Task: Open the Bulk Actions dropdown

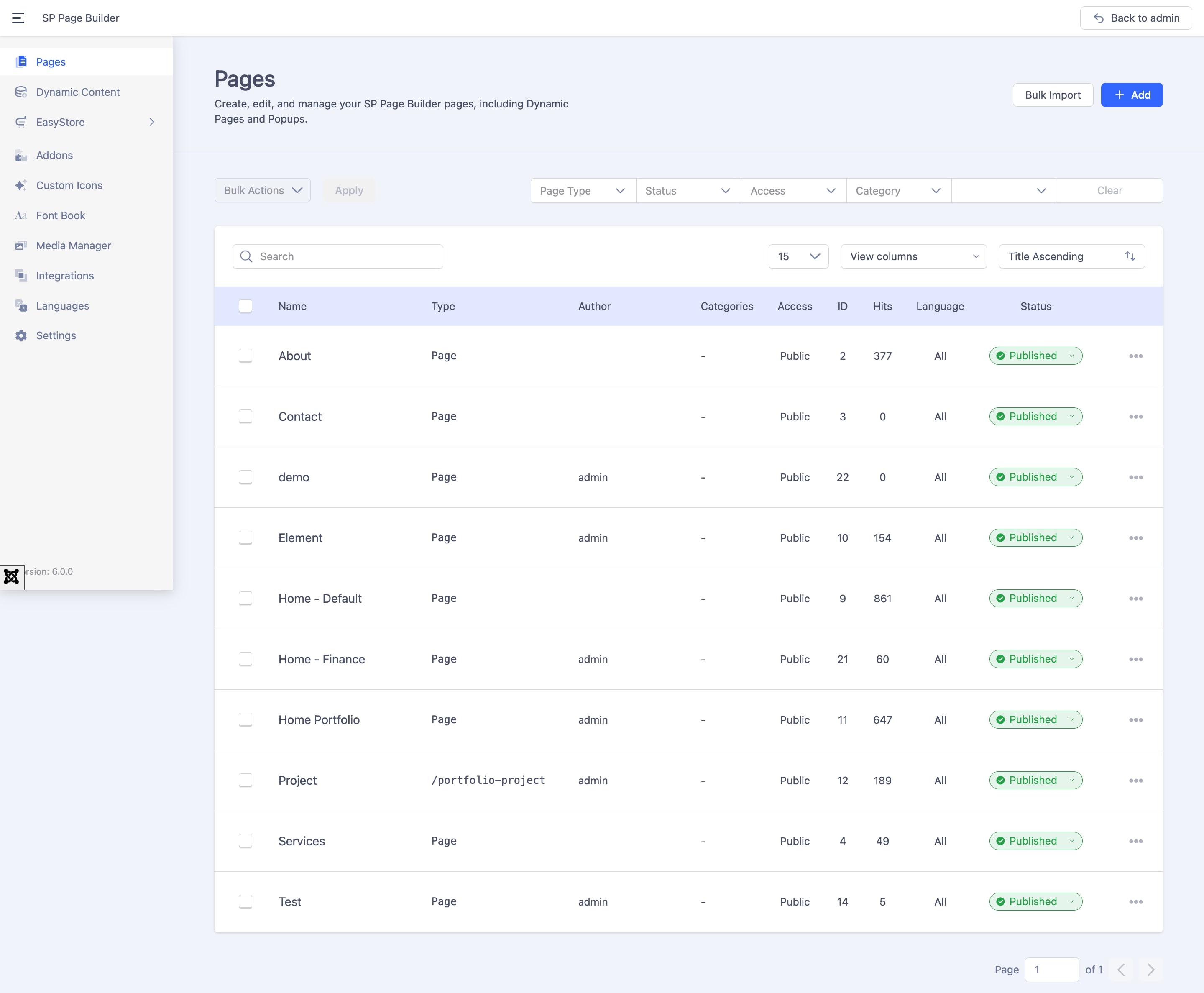Action: pos(263,190)
